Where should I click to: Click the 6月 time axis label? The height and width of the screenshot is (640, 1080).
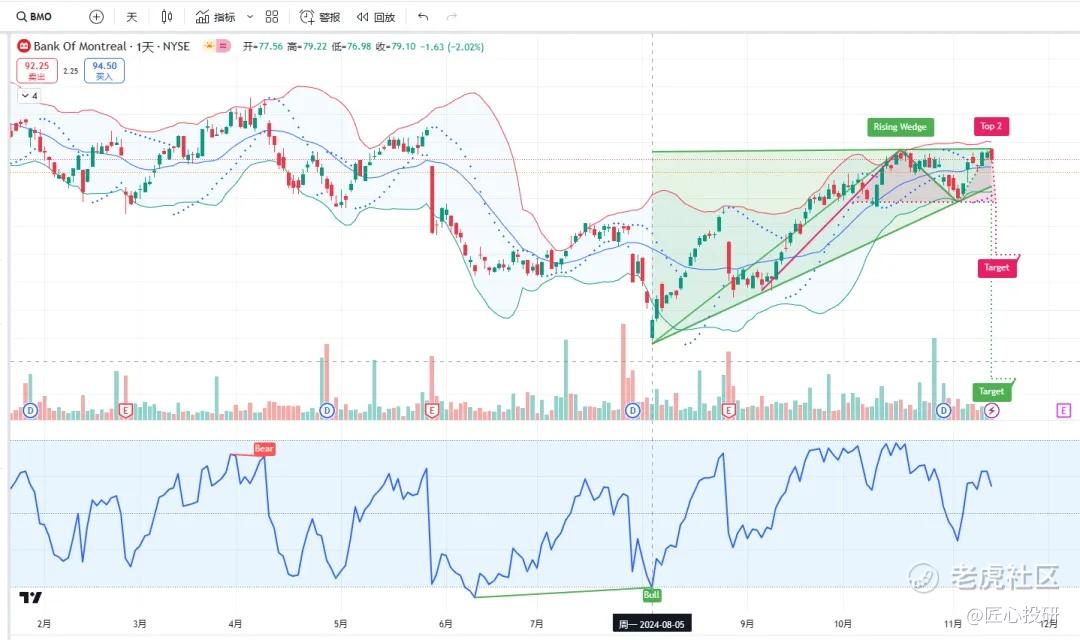coord(446,623)
